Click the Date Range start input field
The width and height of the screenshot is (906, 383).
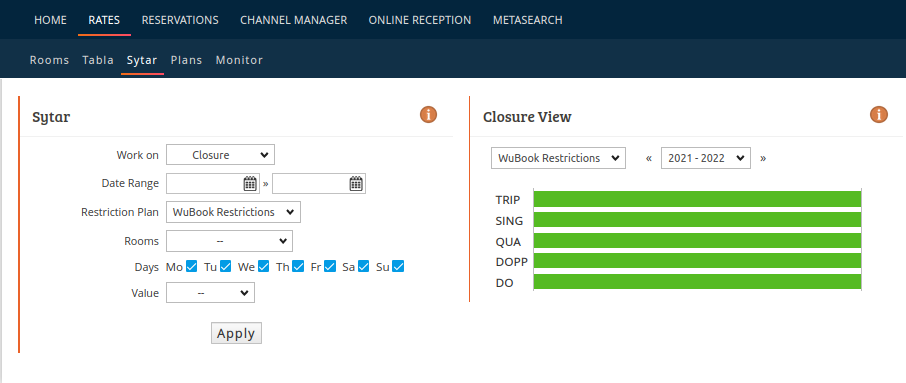[x=205, y=184]
